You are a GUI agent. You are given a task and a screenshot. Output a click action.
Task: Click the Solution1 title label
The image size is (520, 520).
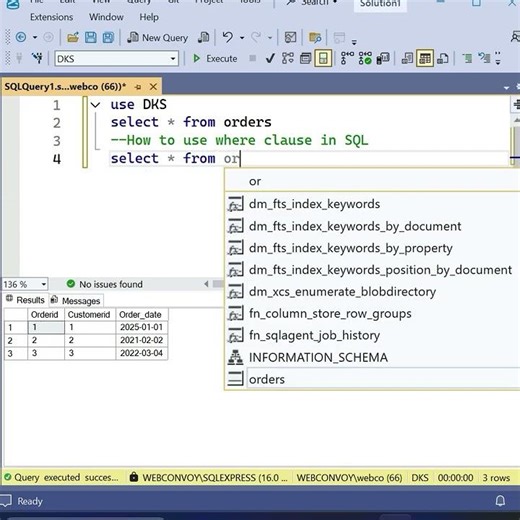[x=380, y=4]
